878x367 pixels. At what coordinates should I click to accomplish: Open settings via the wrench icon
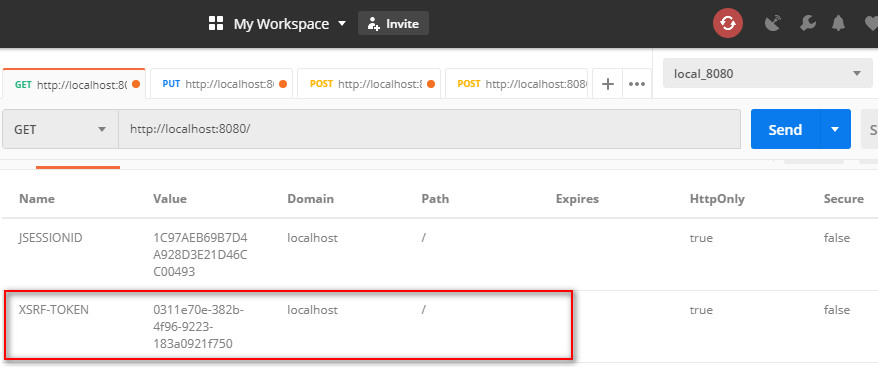click(807, 24)
